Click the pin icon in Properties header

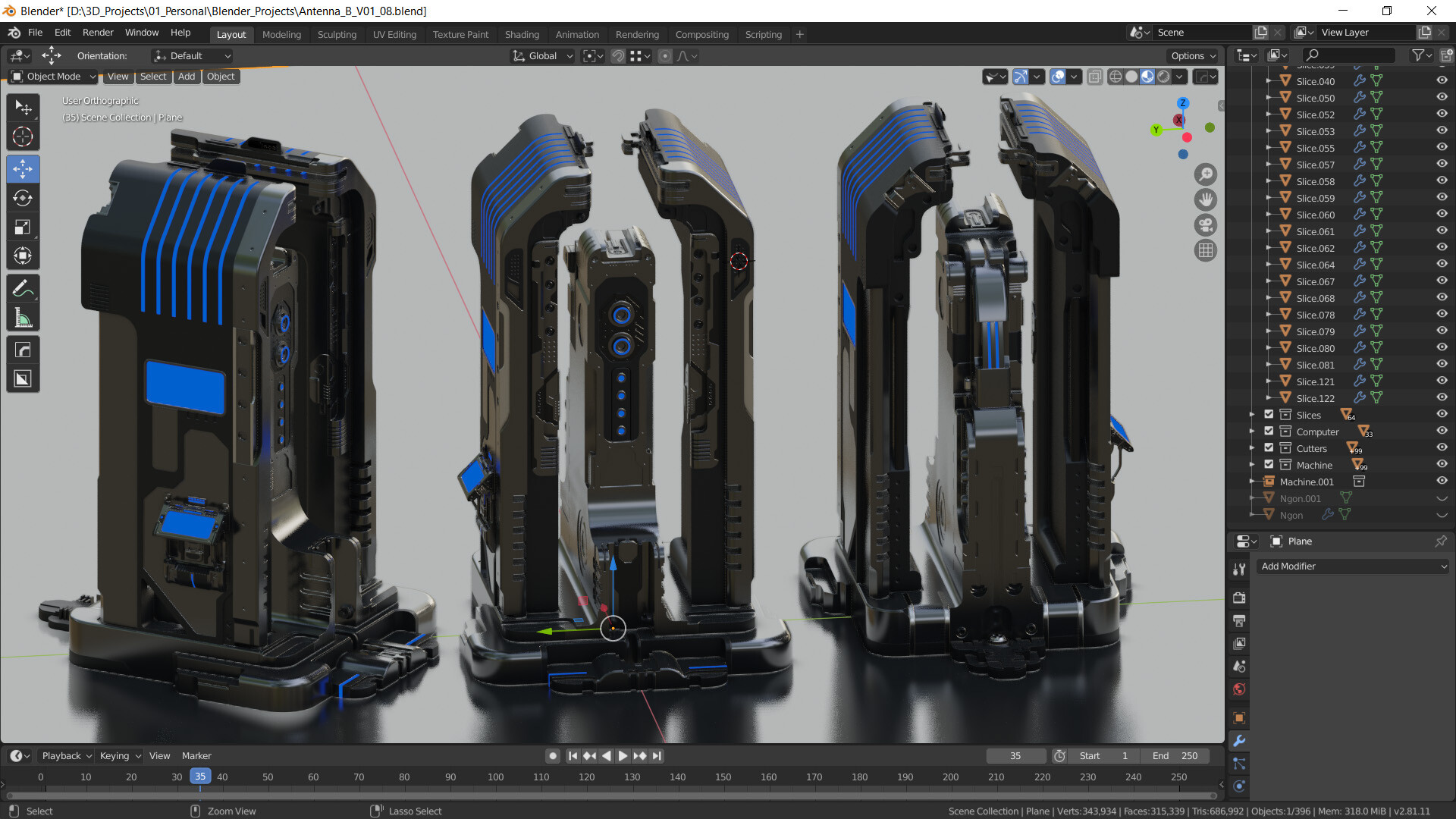tap(1440, 541)
